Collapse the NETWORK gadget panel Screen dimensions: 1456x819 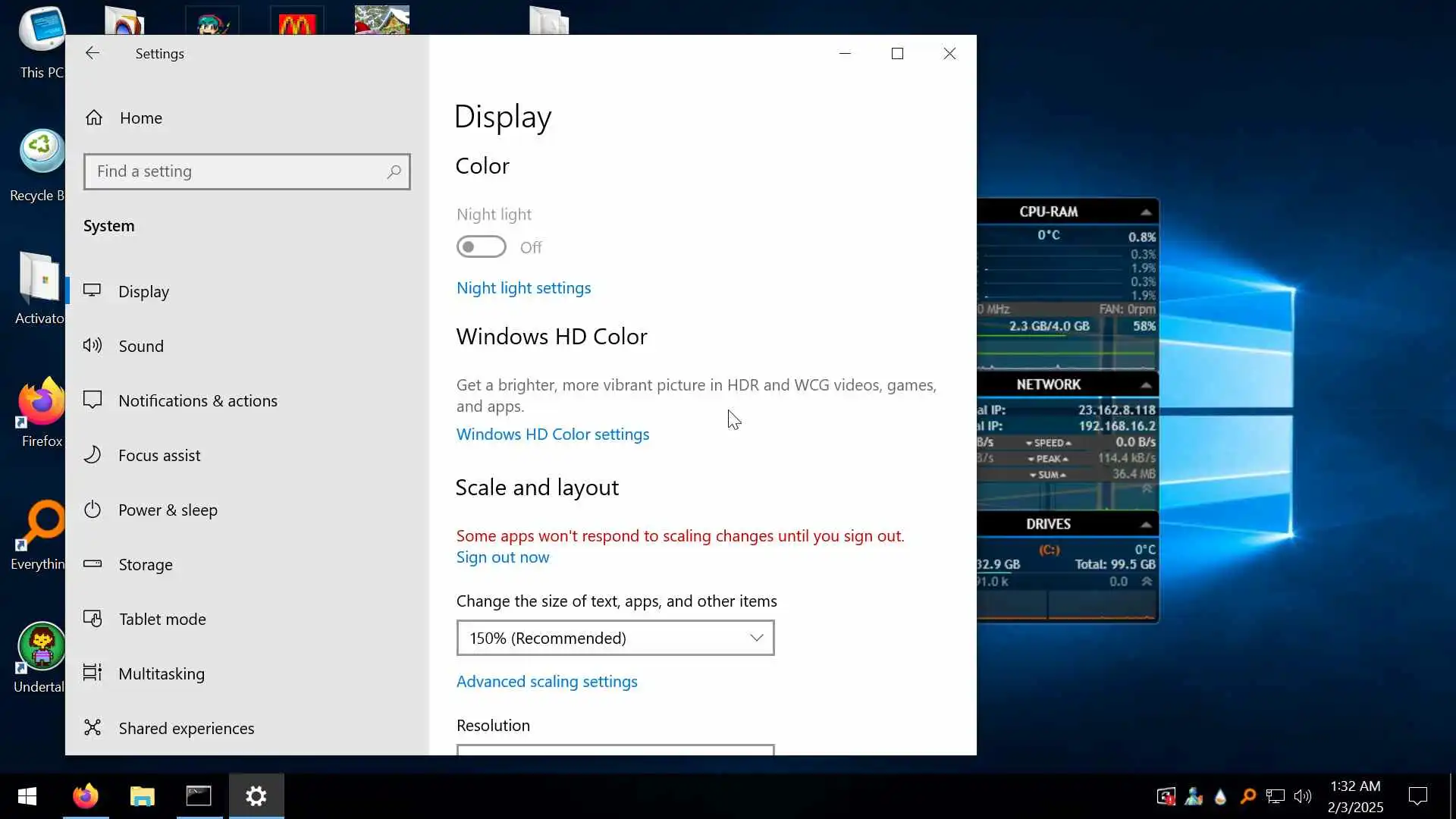pos(1145,385)
